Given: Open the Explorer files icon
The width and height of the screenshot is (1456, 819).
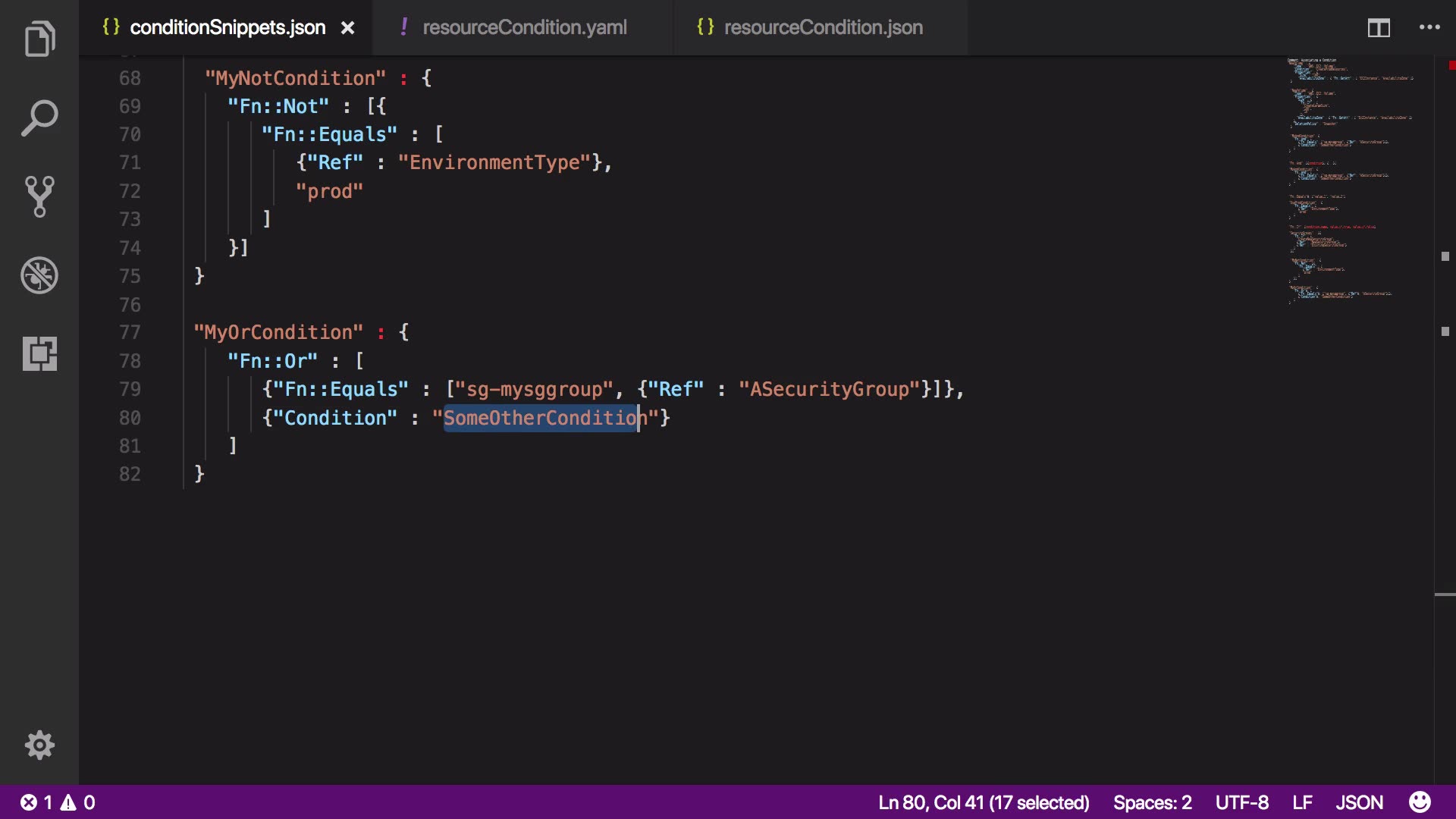Looking at the screenshot, I should (39, 39).
